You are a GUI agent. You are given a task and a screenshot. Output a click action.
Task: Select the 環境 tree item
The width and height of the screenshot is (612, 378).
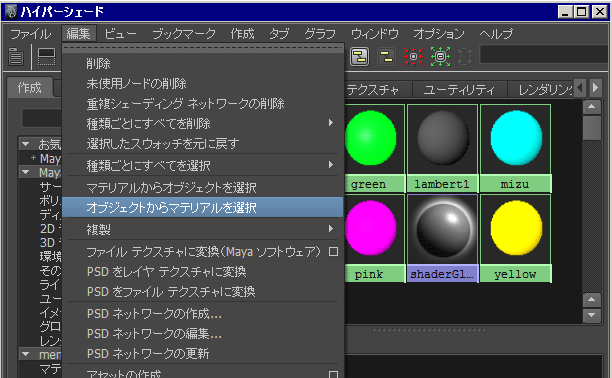(x=50, y=257)
